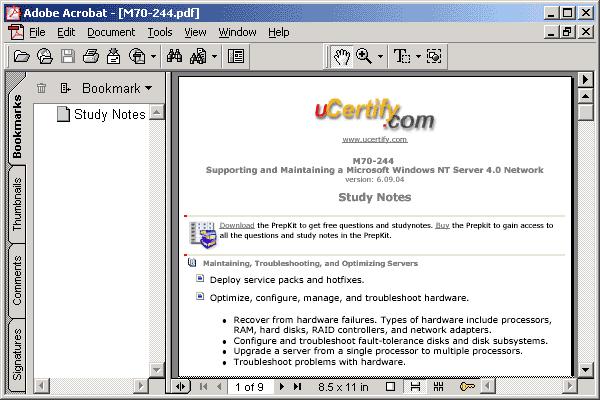Open the Document menu
This screenshot has height=400, width=600.
tap(111, 33)
